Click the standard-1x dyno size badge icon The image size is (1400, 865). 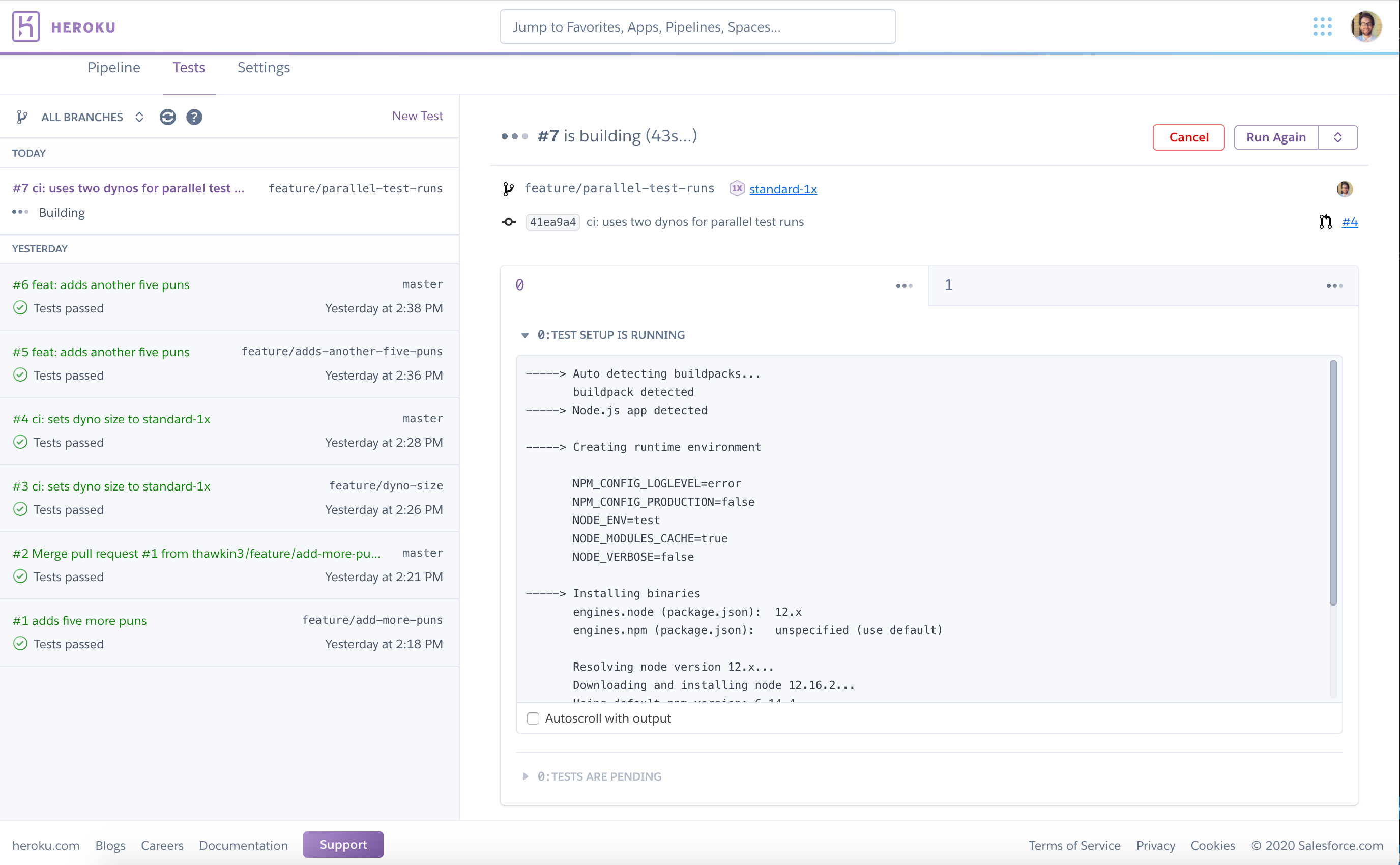pos(737,188)
